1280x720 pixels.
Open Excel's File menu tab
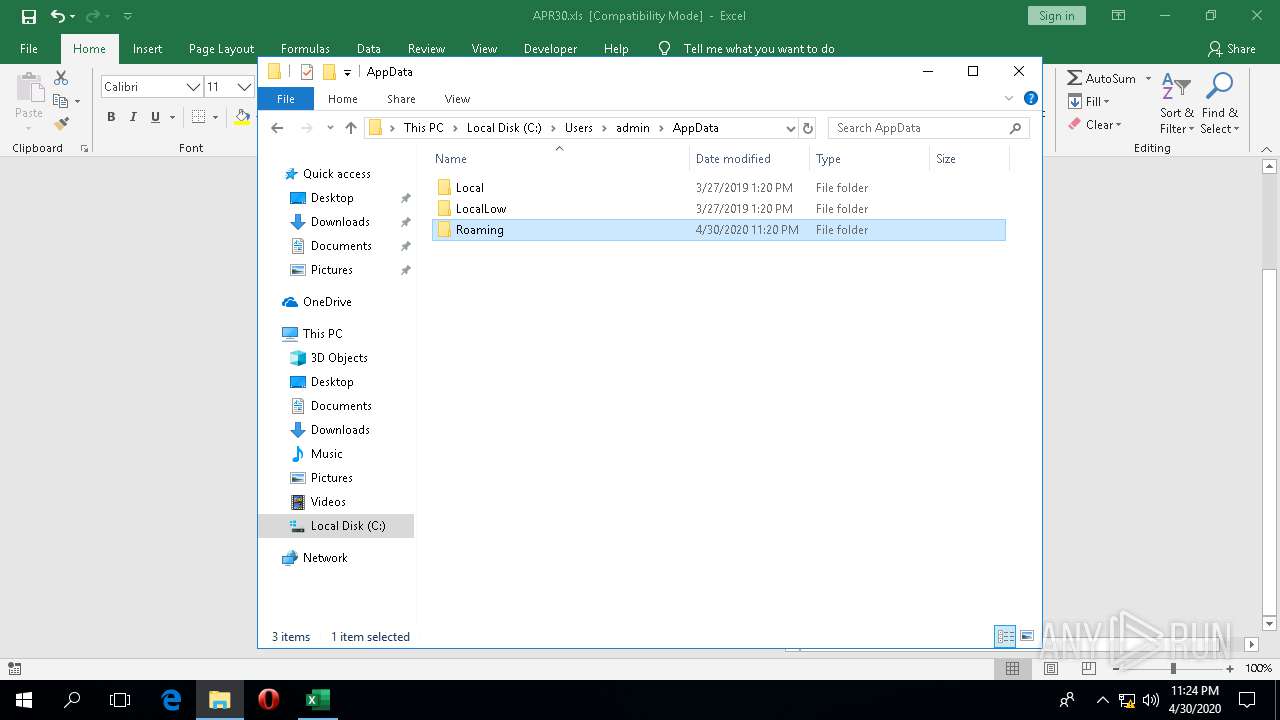click(29, 48)
